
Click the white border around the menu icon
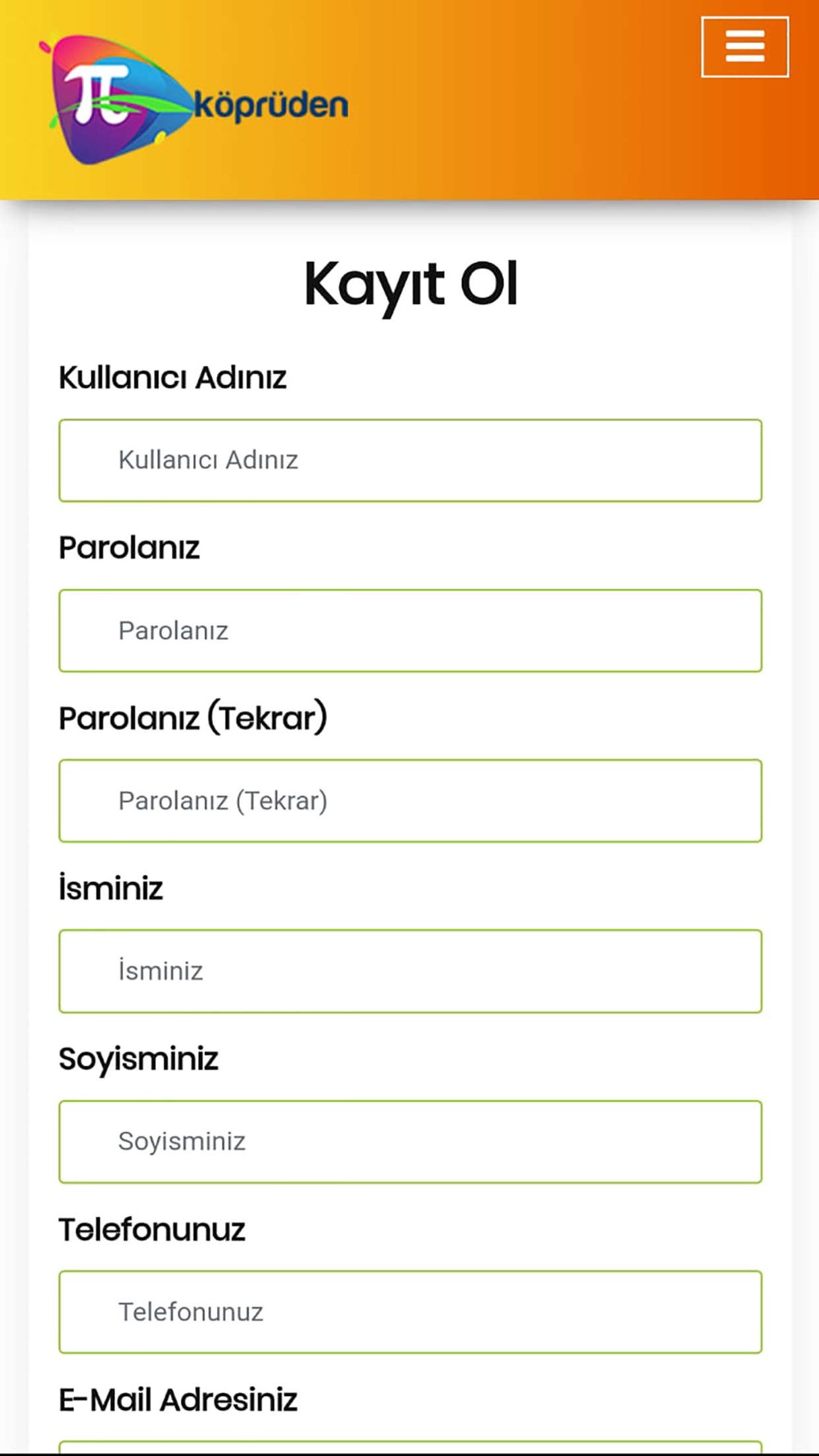coord(704,47)
